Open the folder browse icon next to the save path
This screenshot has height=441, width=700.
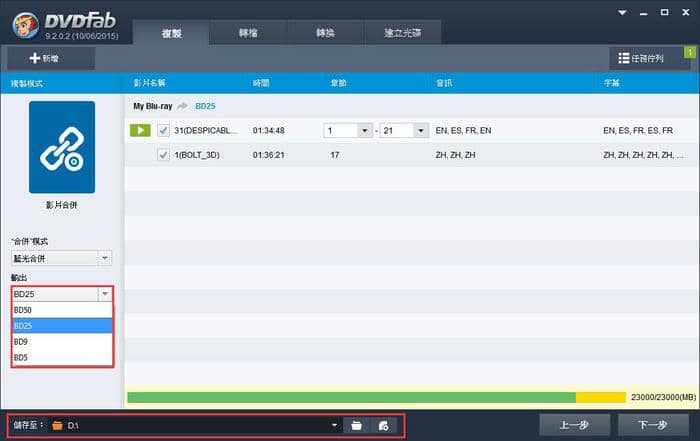pos(356,425)
